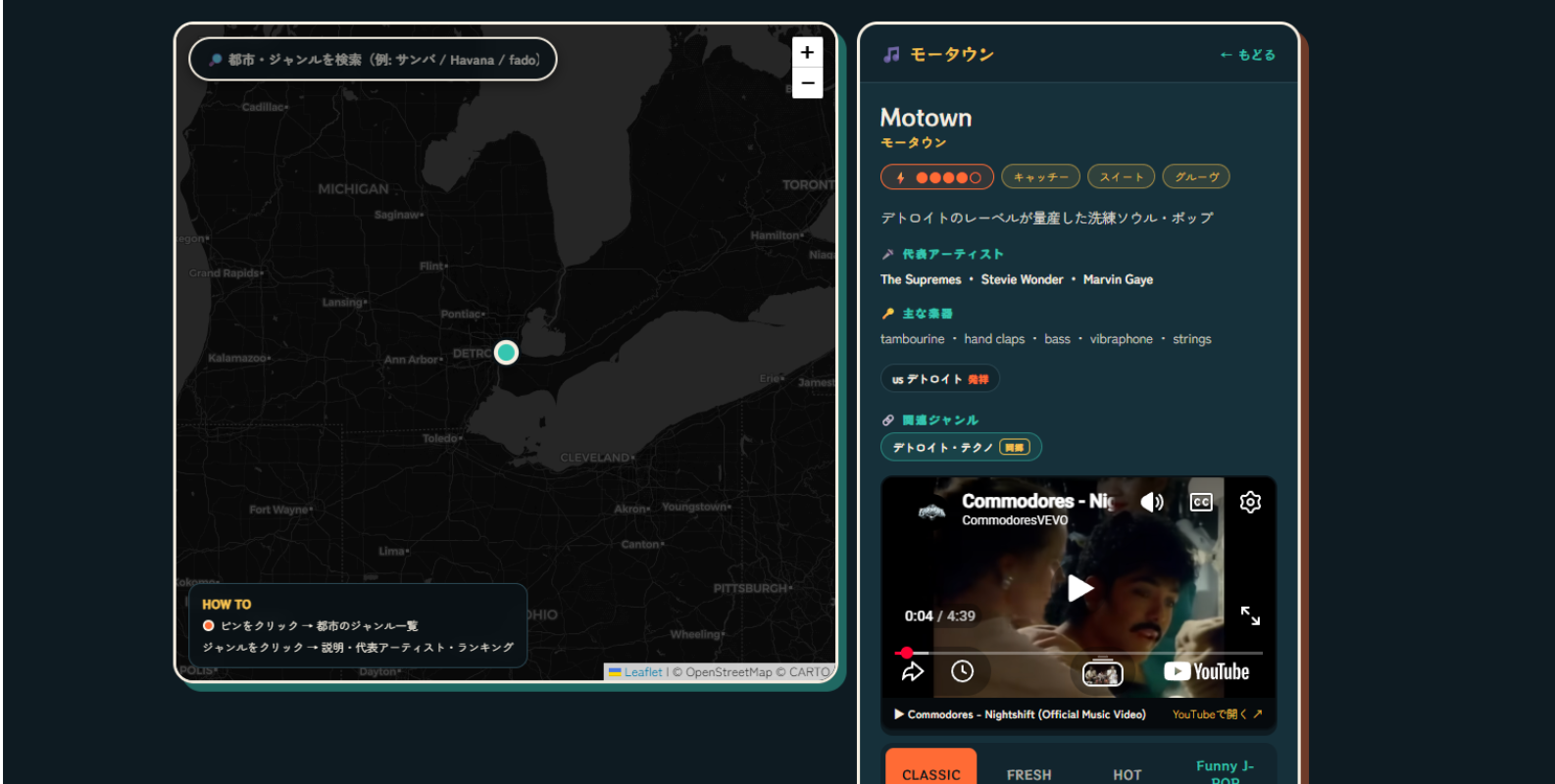Click the 'The Supremes' artist text
The image size is (1555, 784).
point(921,279)
